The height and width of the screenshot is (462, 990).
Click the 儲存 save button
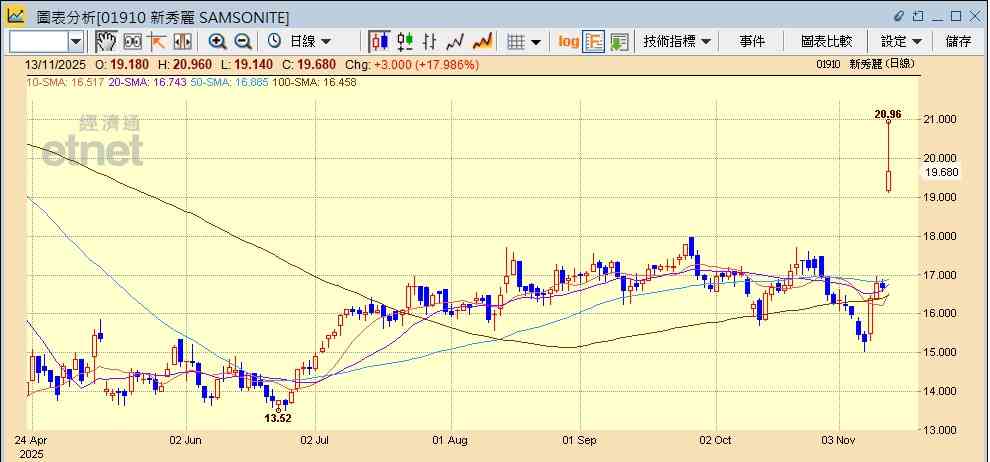(958, 41)
